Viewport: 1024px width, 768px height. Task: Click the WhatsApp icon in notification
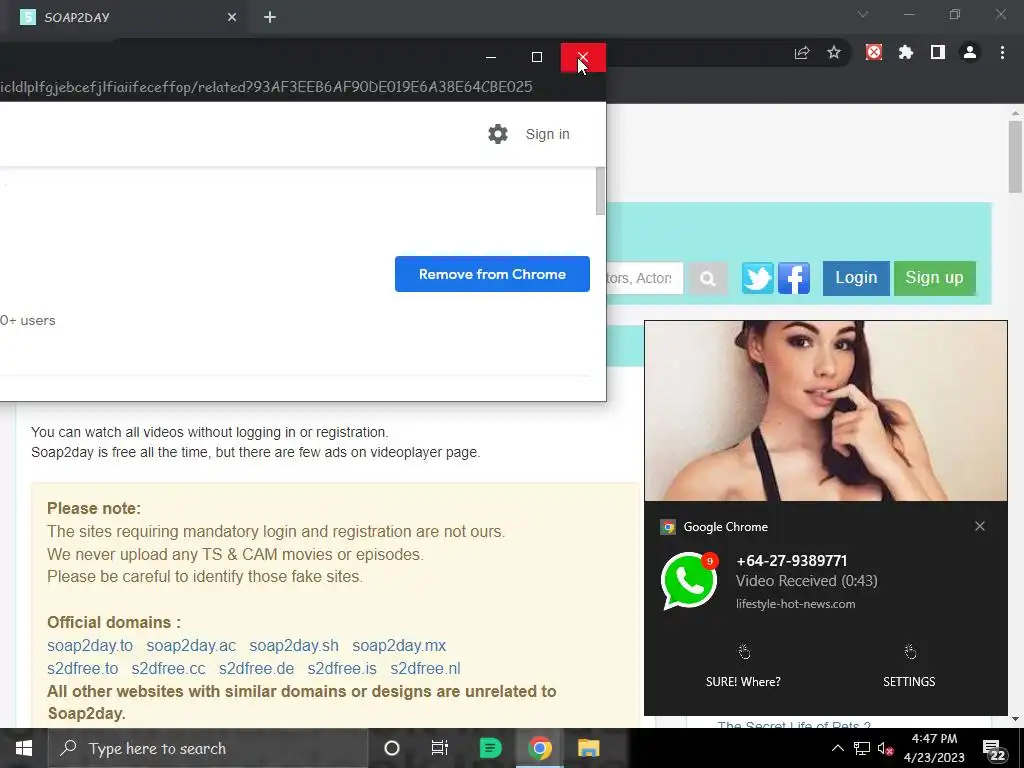coord(690,581)
